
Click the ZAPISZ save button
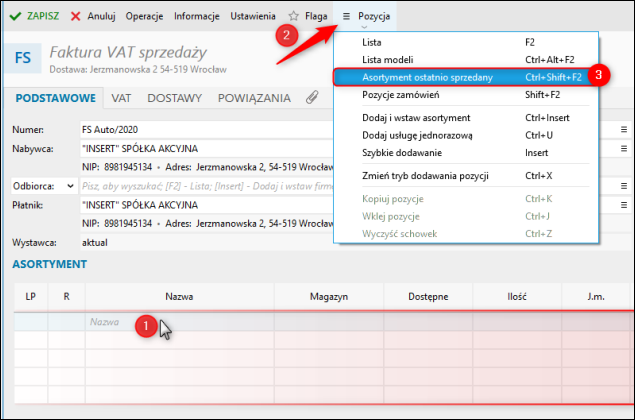pos(34,17)
